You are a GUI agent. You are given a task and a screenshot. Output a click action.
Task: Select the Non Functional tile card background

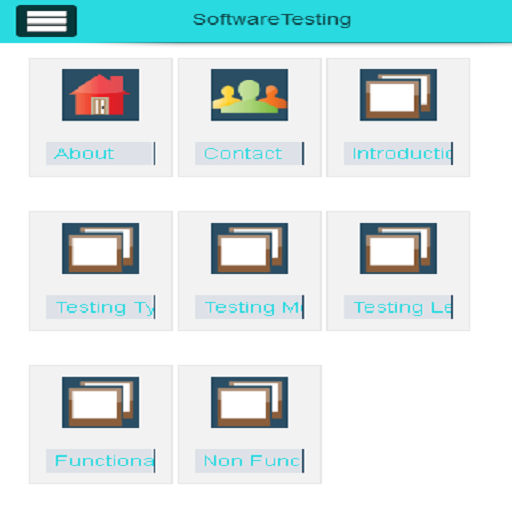(250, 424)
